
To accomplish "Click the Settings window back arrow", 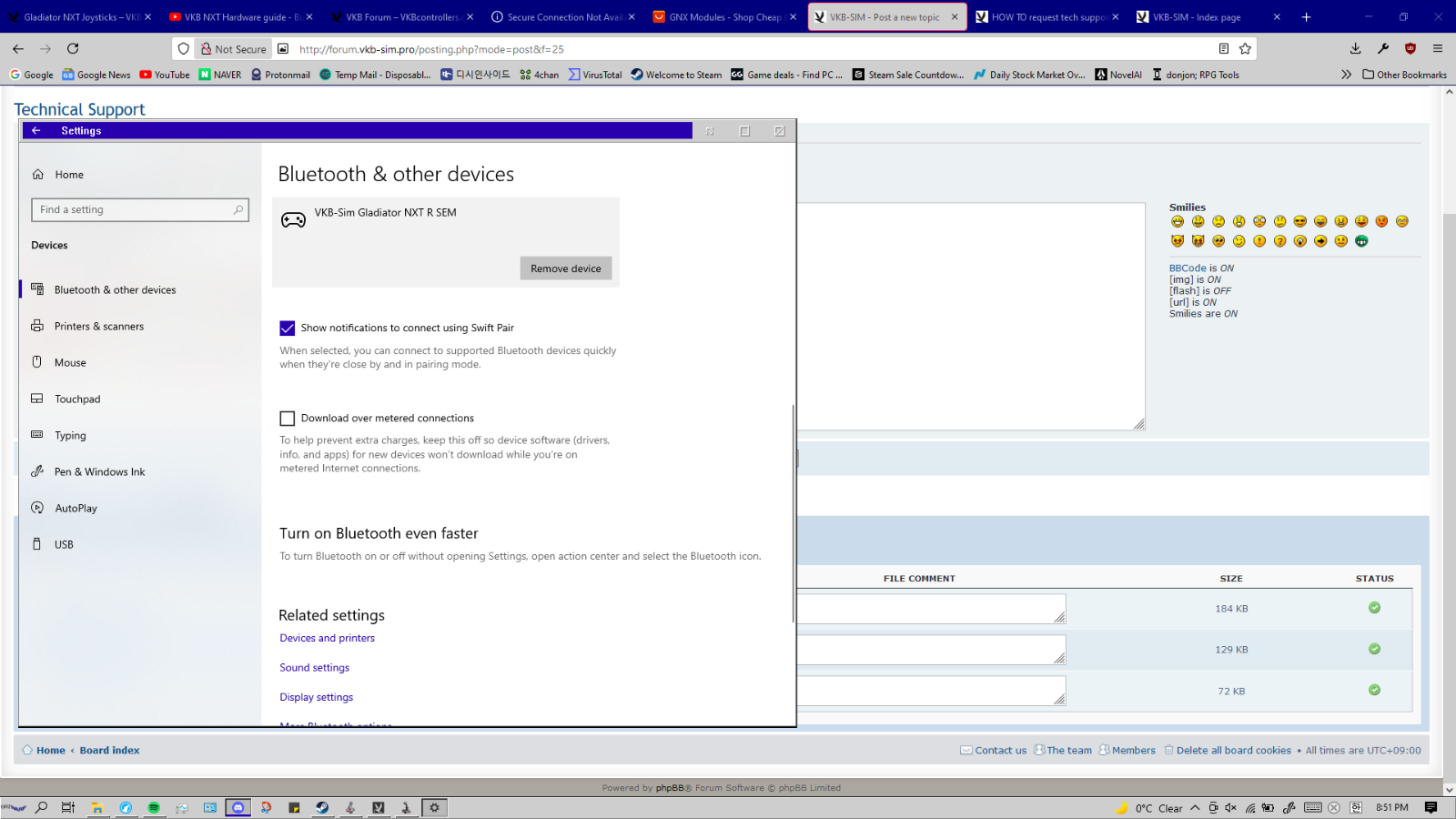I will click(36, 131).
